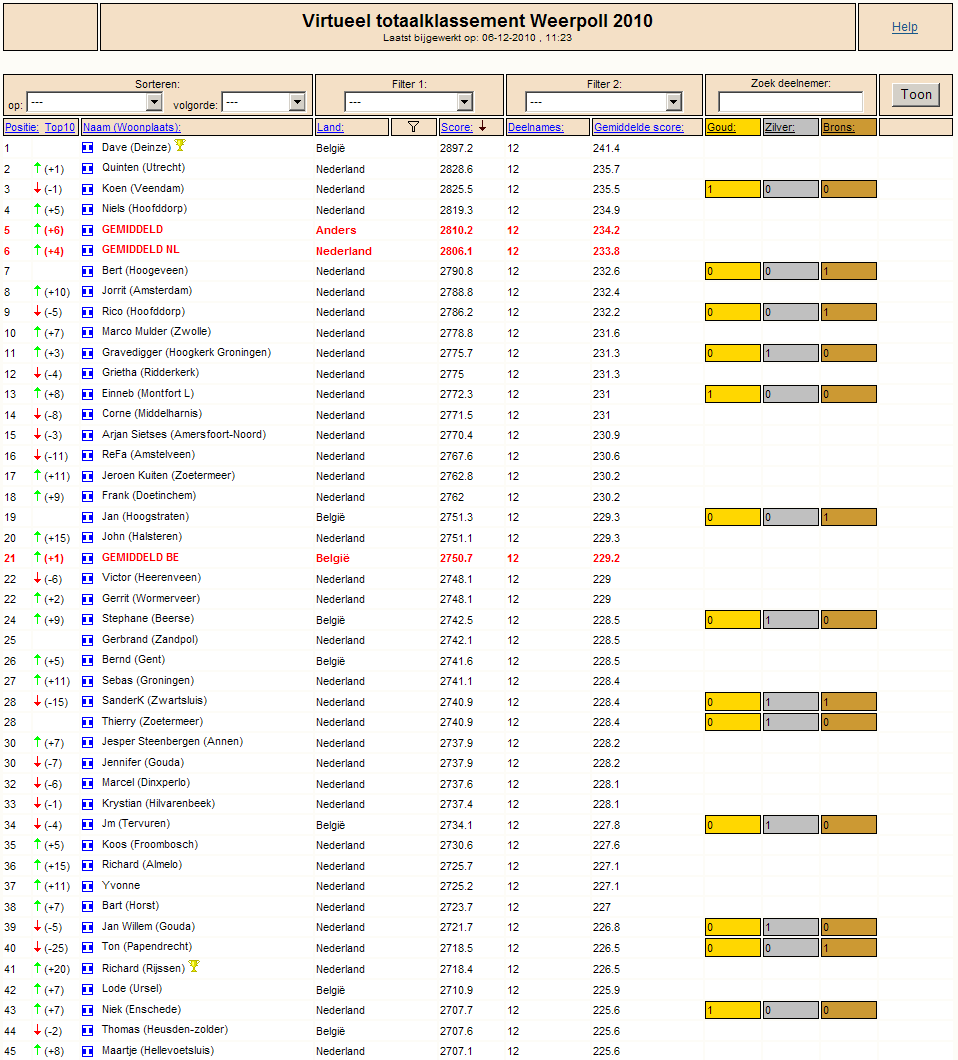Click blue icon beside Jan (Hoogstraten)
Screen dimensions: 958x1060
(87, 517)
